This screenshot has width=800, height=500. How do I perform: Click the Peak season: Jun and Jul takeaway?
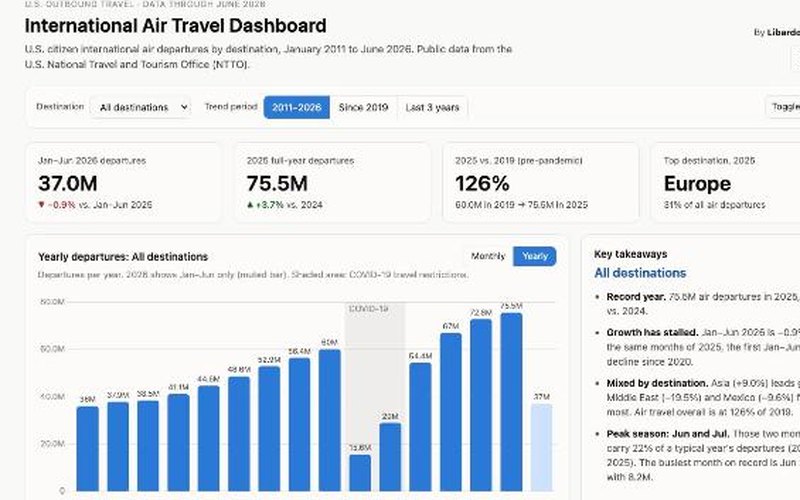pyautogui.click(x=703, y=455)
